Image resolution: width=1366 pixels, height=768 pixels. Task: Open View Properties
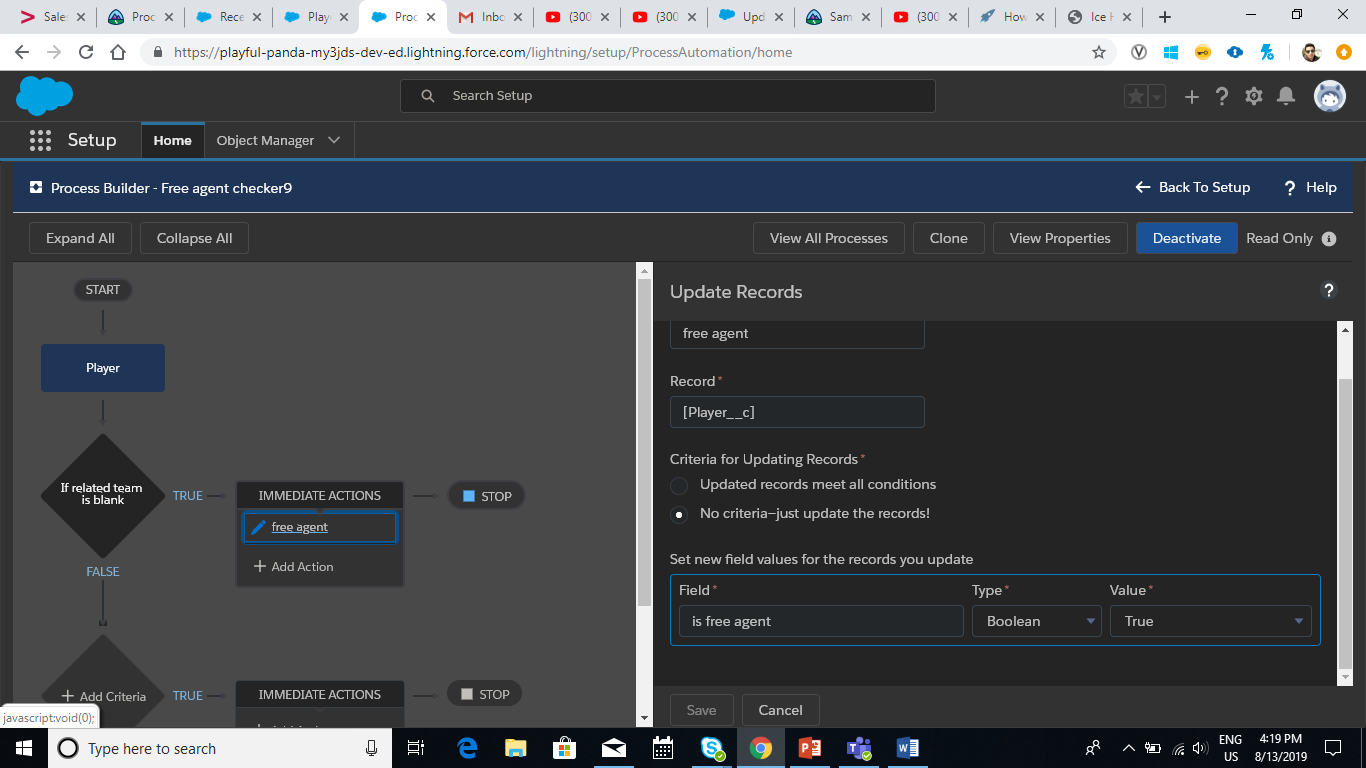(x=1060, y=238)
